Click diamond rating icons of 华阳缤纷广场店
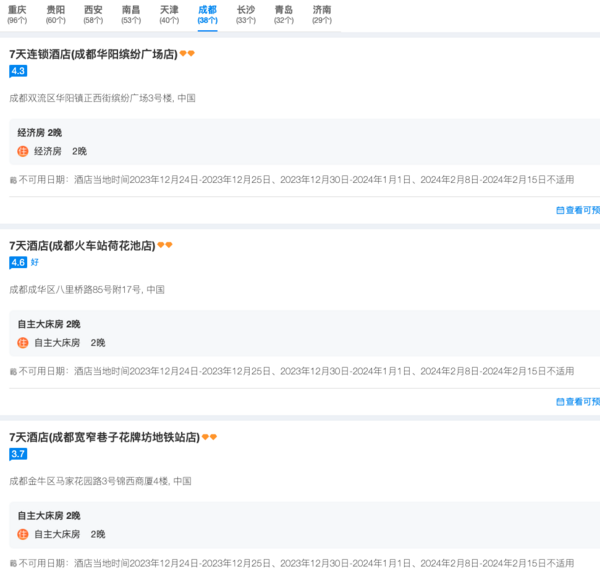This screenshot has width=600, height=577. [187, 54]
